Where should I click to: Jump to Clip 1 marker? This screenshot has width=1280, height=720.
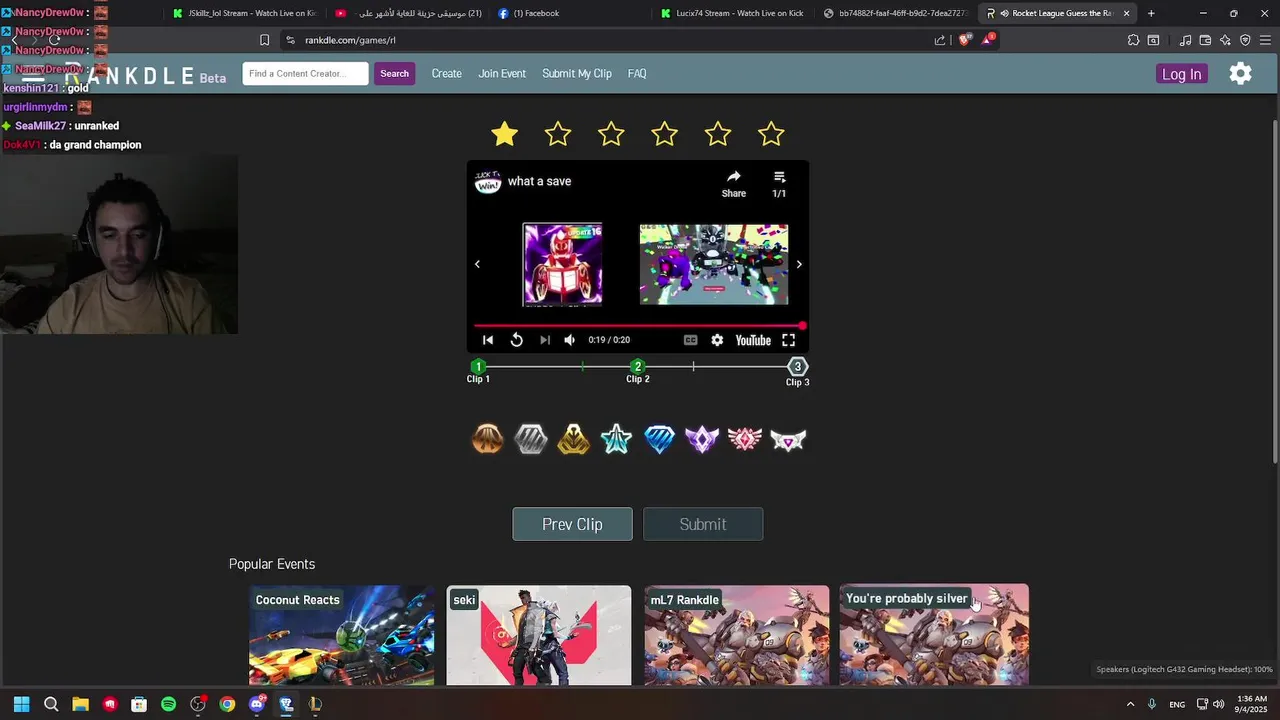point(478,367)
